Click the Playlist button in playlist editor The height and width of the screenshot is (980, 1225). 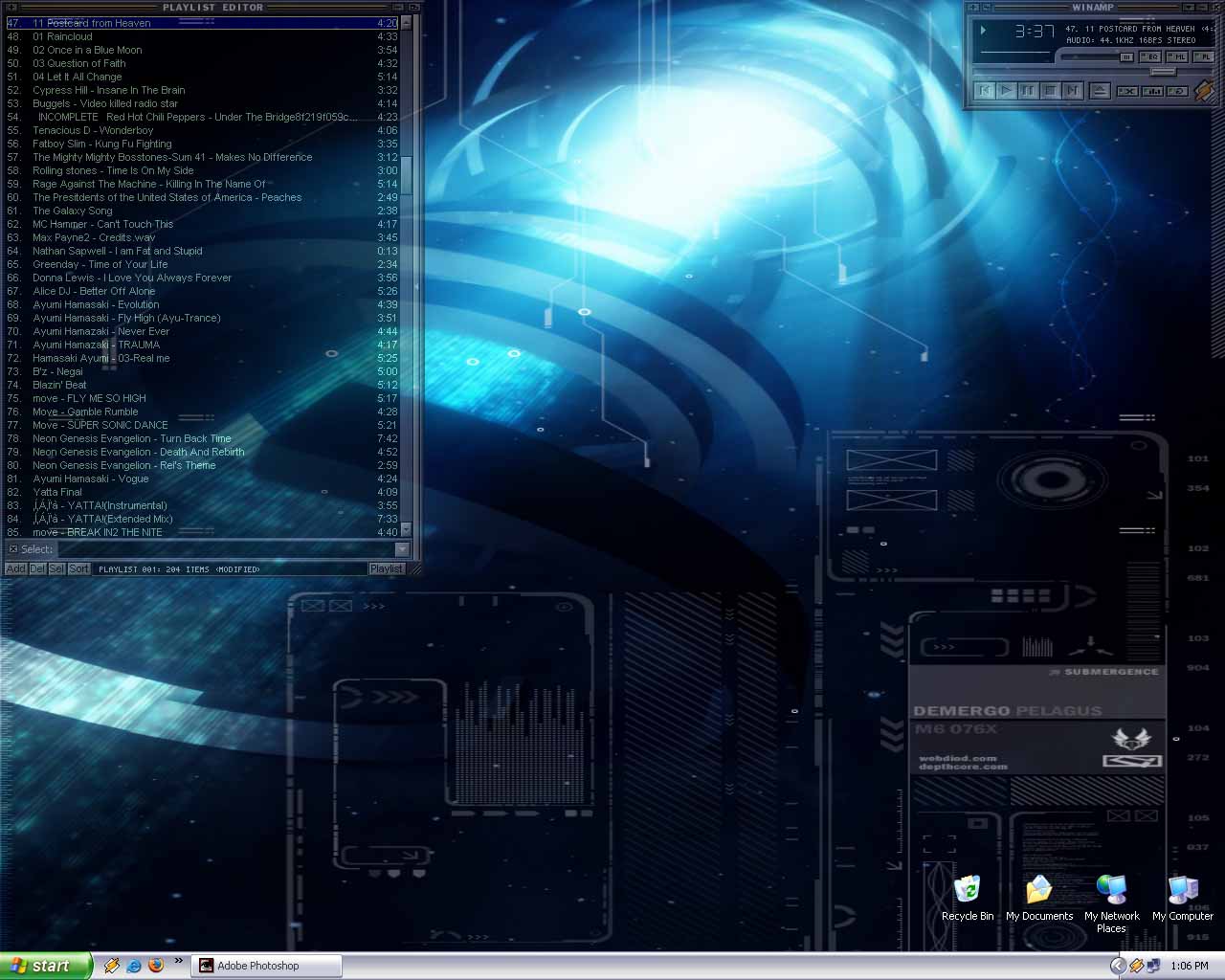click(386, 568)
